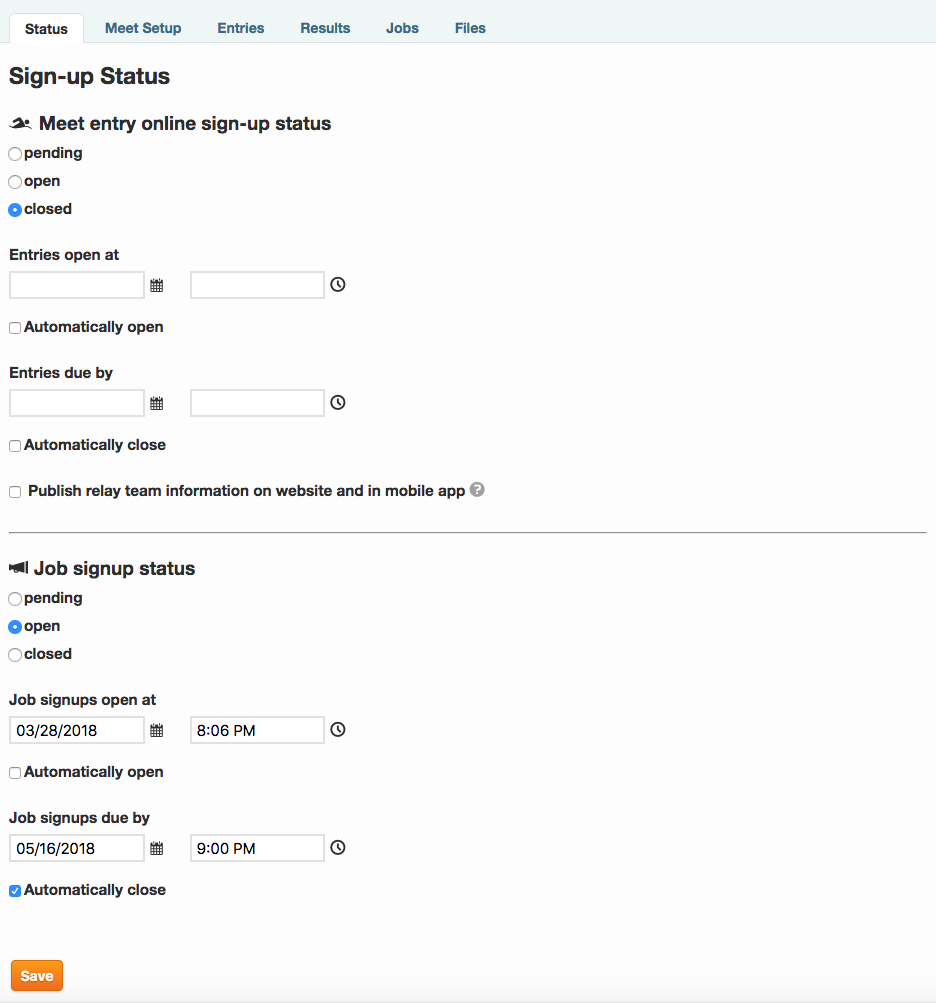Check Automatically open under Entries open at
936x1003 pixels.
pyautogui.click(x=15, y=328)
